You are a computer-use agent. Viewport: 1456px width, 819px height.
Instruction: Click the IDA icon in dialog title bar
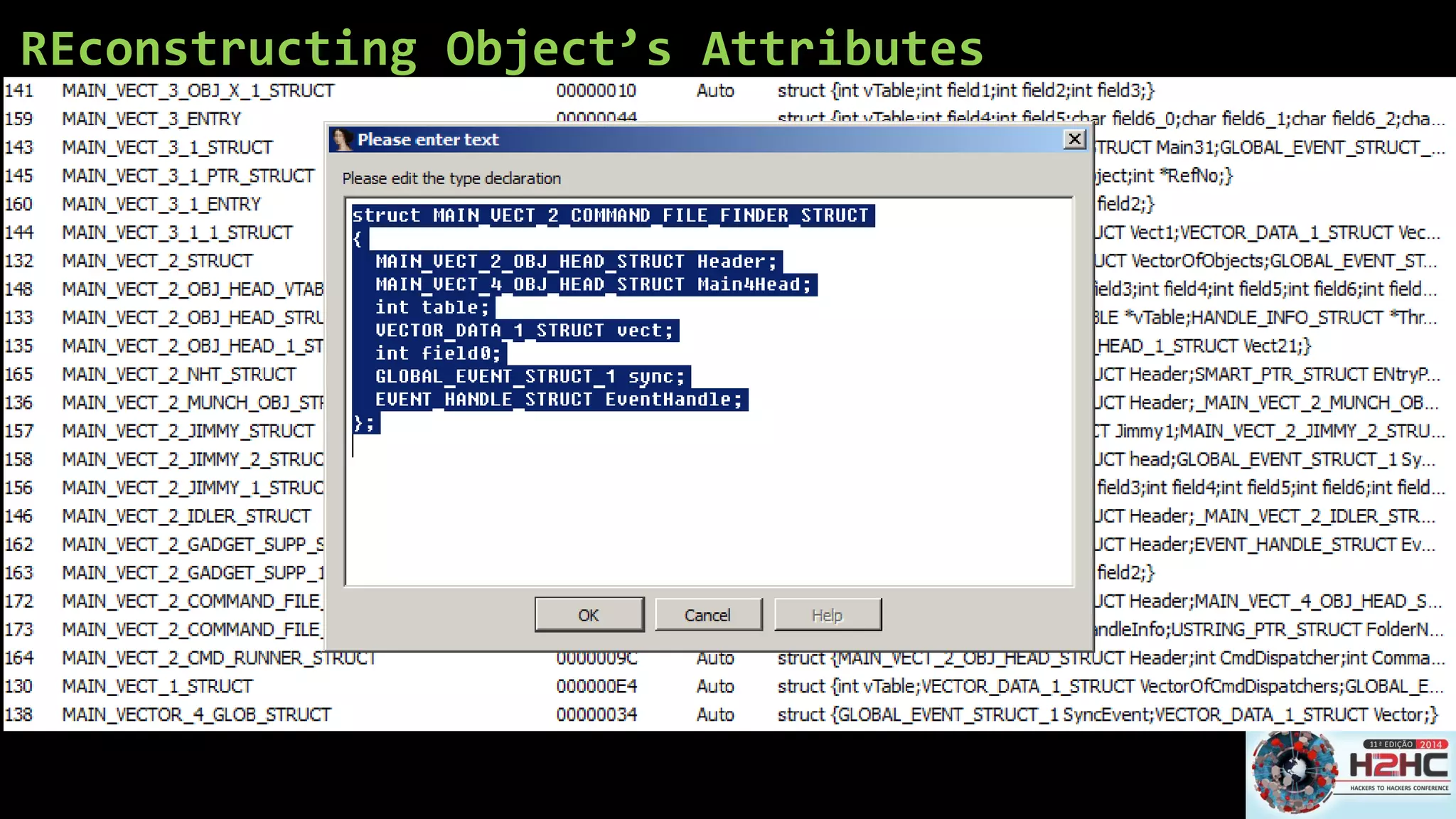(x=343, y=139)
